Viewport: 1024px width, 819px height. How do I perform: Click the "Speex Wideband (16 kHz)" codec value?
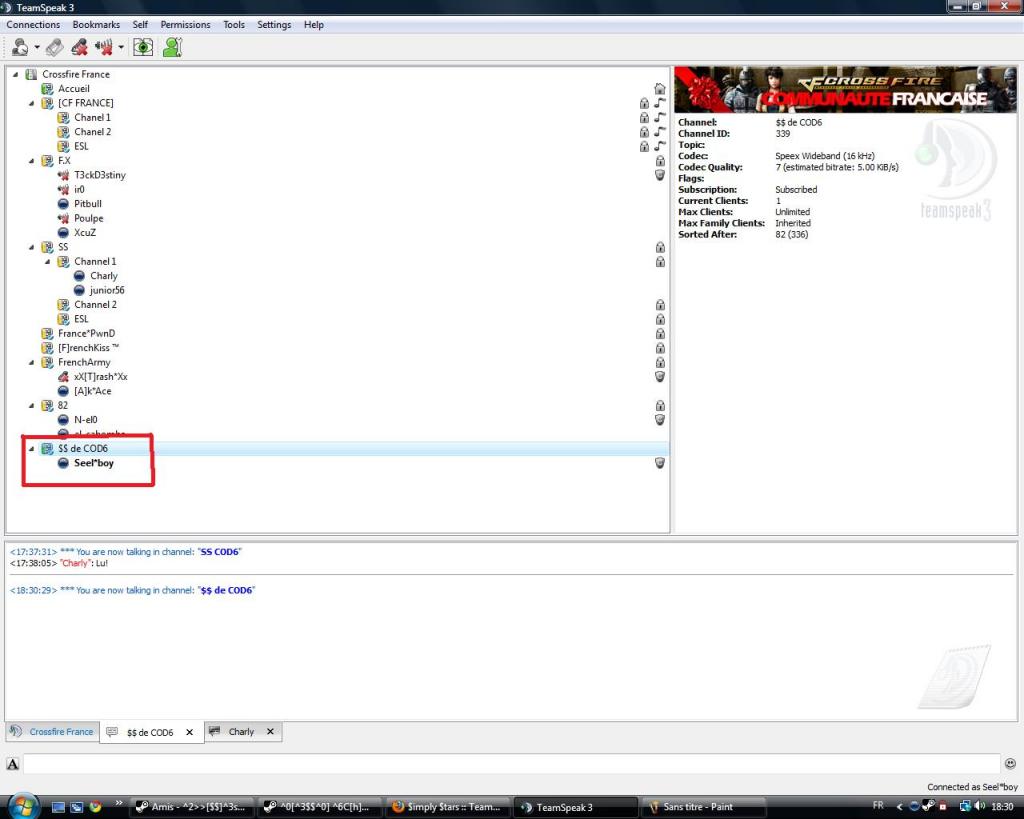pos(825,156)
